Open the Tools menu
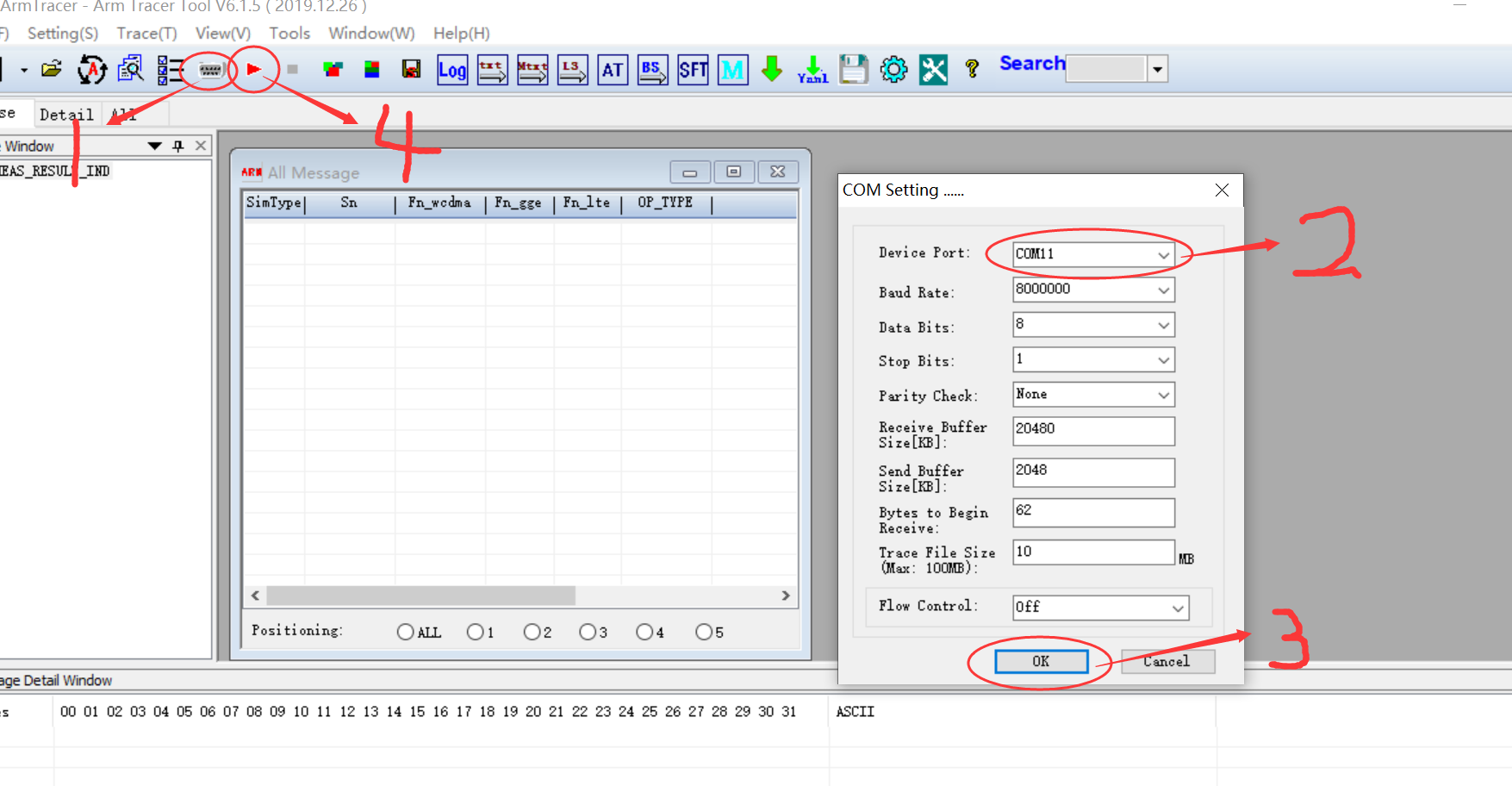 point(289,33)
